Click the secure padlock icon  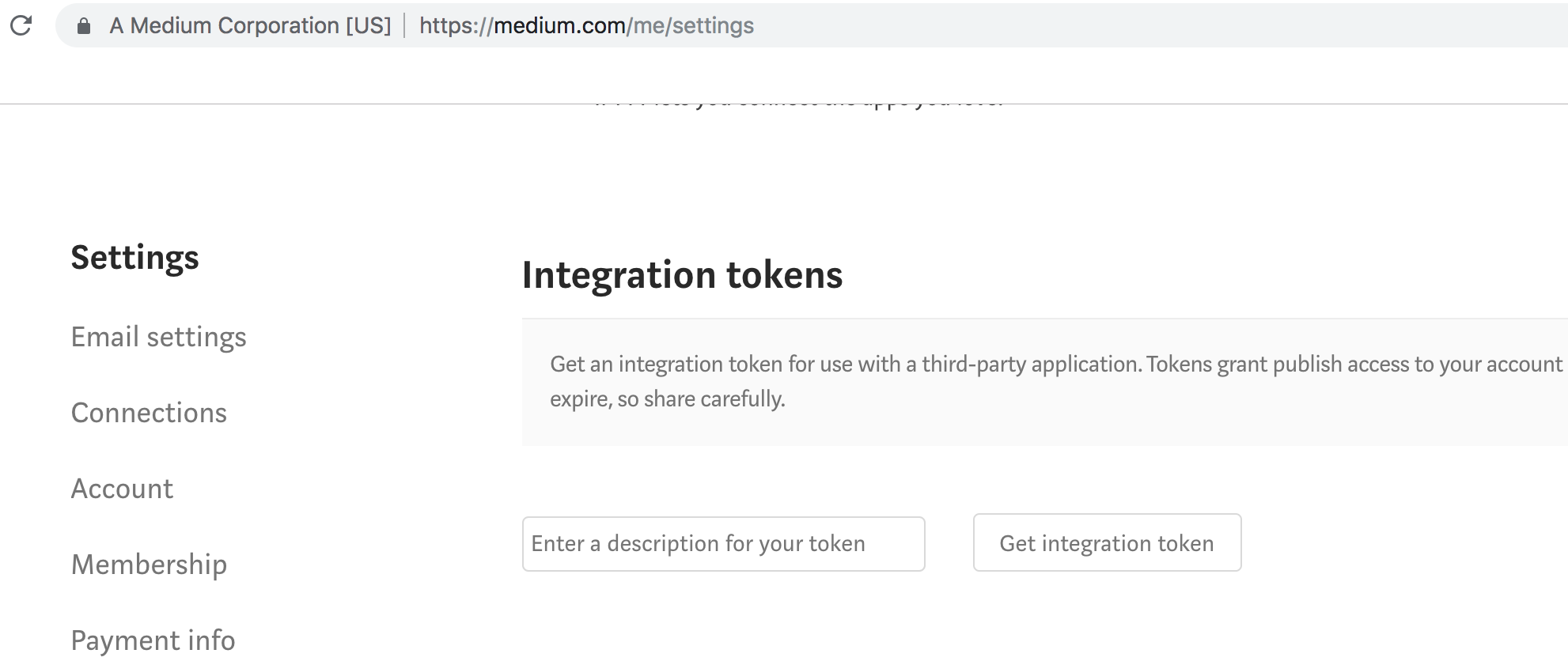[84, 26]
